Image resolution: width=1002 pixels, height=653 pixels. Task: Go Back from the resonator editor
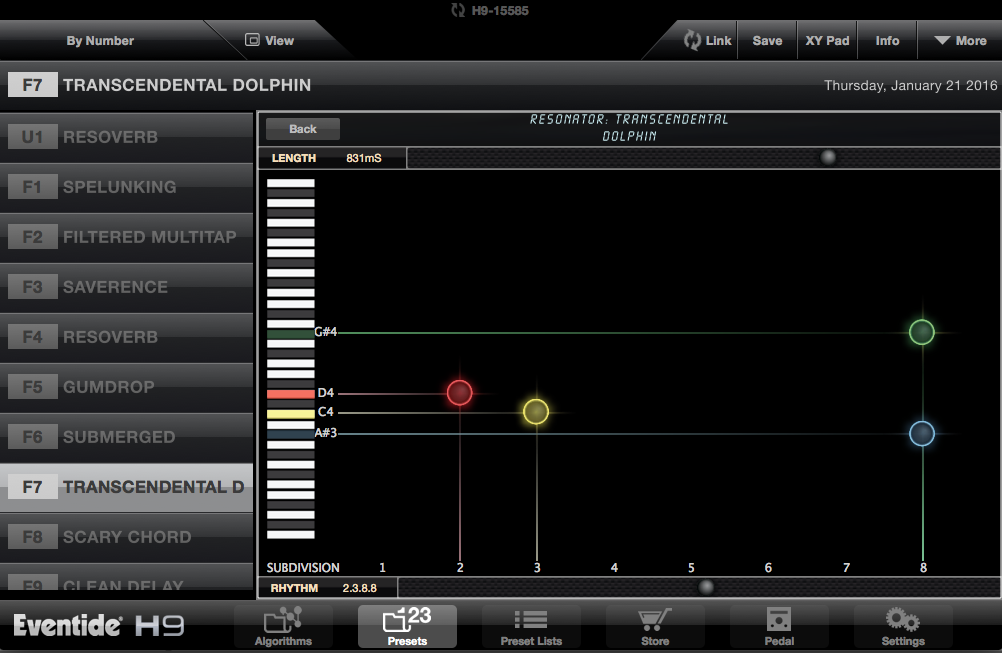[x=302, y=129]
